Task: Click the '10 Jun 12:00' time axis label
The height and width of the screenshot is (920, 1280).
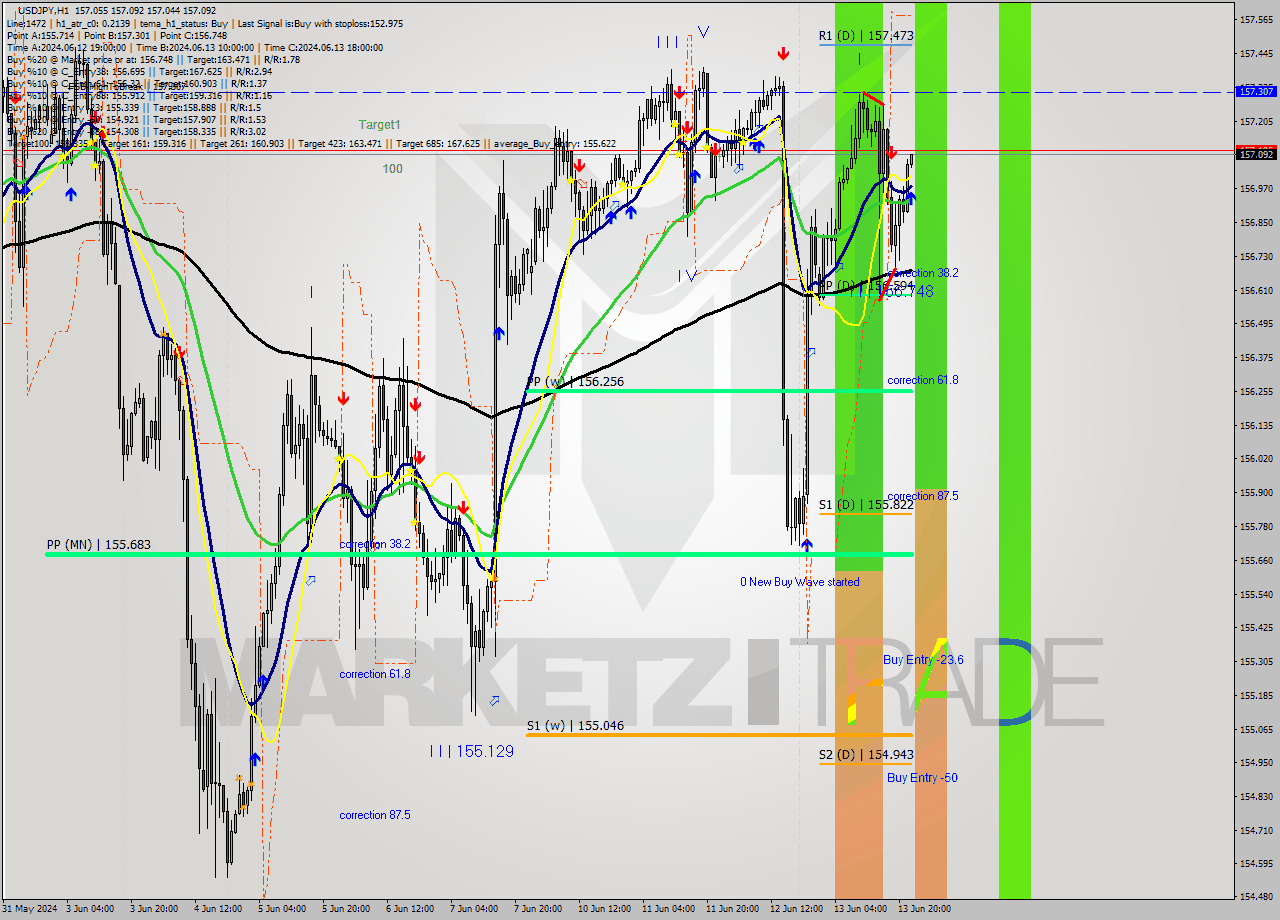Action: tap(603, 909)
